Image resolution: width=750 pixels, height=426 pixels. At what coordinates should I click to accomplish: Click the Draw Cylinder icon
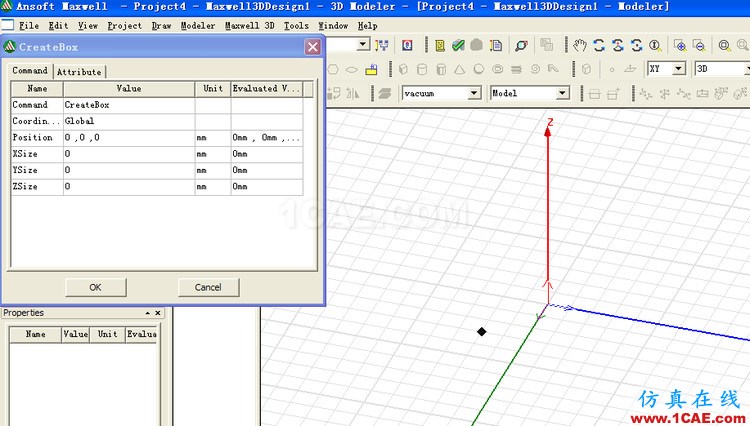[x=422, y=69]
